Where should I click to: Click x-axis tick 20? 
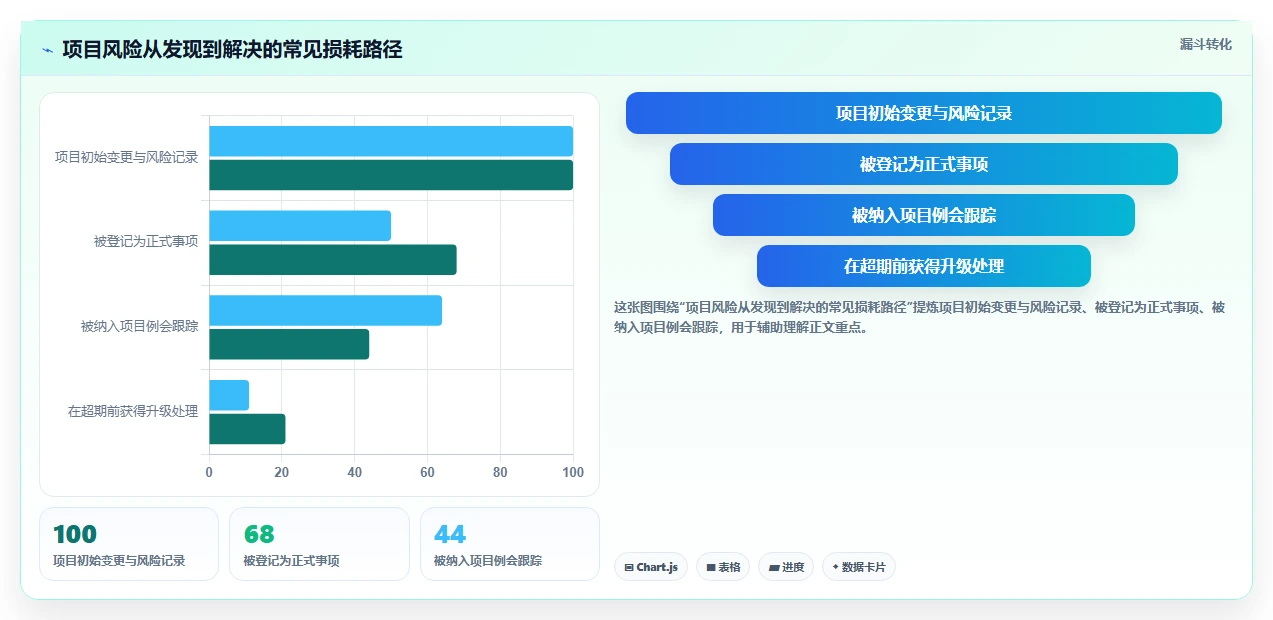click(x=282, y=472)
